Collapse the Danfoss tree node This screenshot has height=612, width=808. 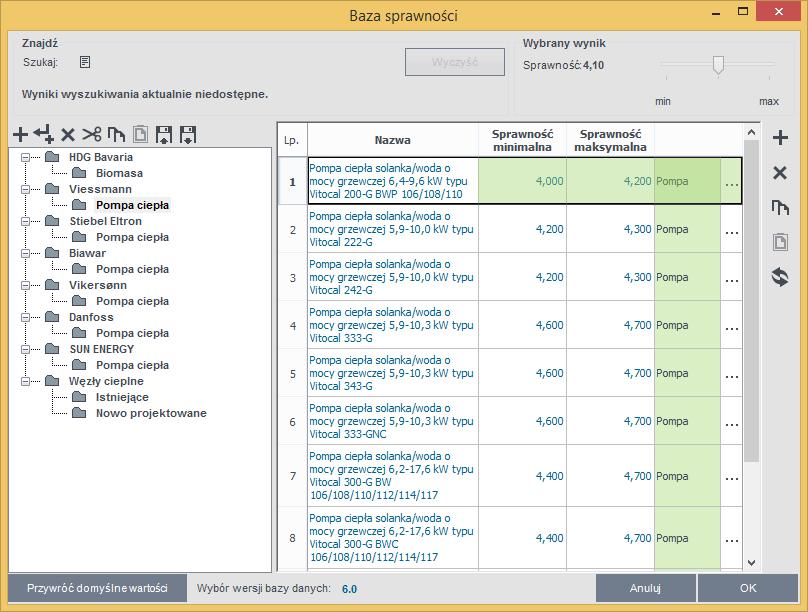tap(25, 317)
